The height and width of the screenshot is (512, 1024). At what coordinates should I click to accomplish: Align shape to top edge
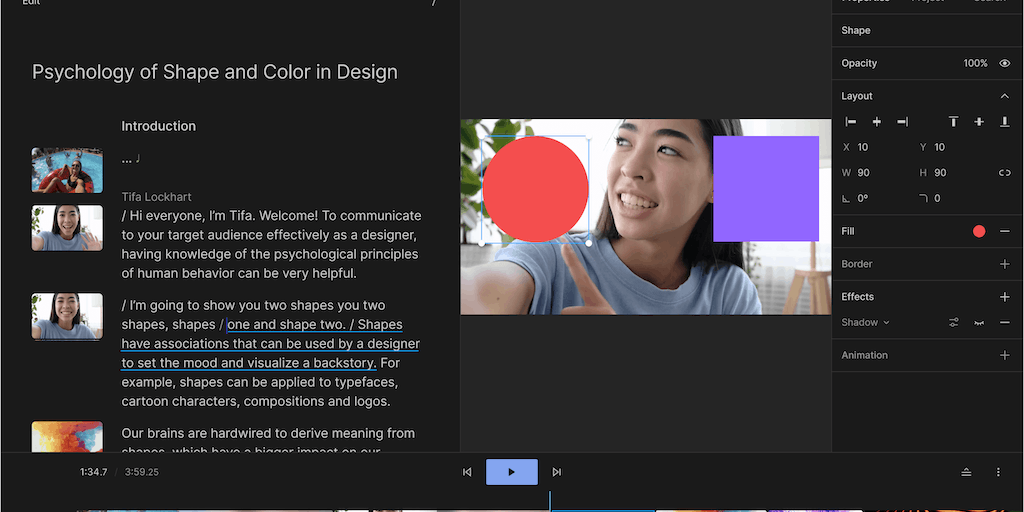(954, 122)
